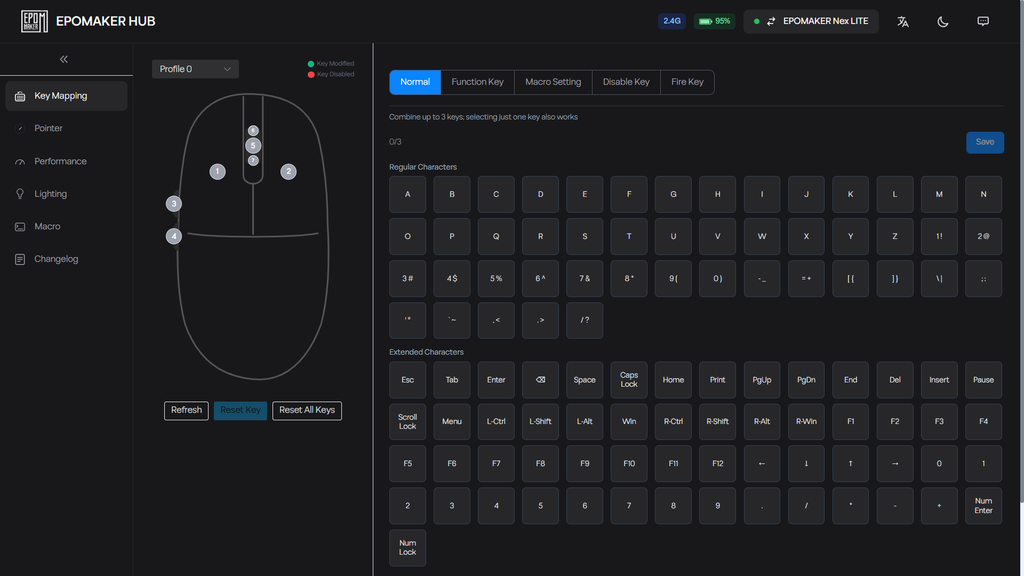Select the Menu key
1024x576 pixels.
452,422
